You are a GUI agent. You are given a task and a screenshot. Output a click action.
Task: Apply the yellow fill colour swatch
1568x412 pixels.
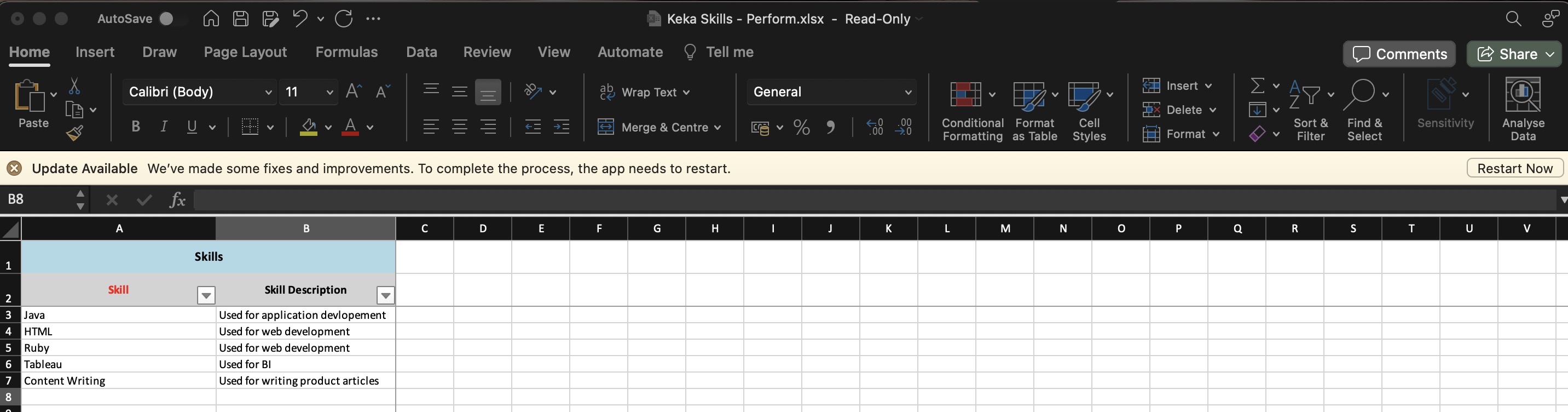309,127
